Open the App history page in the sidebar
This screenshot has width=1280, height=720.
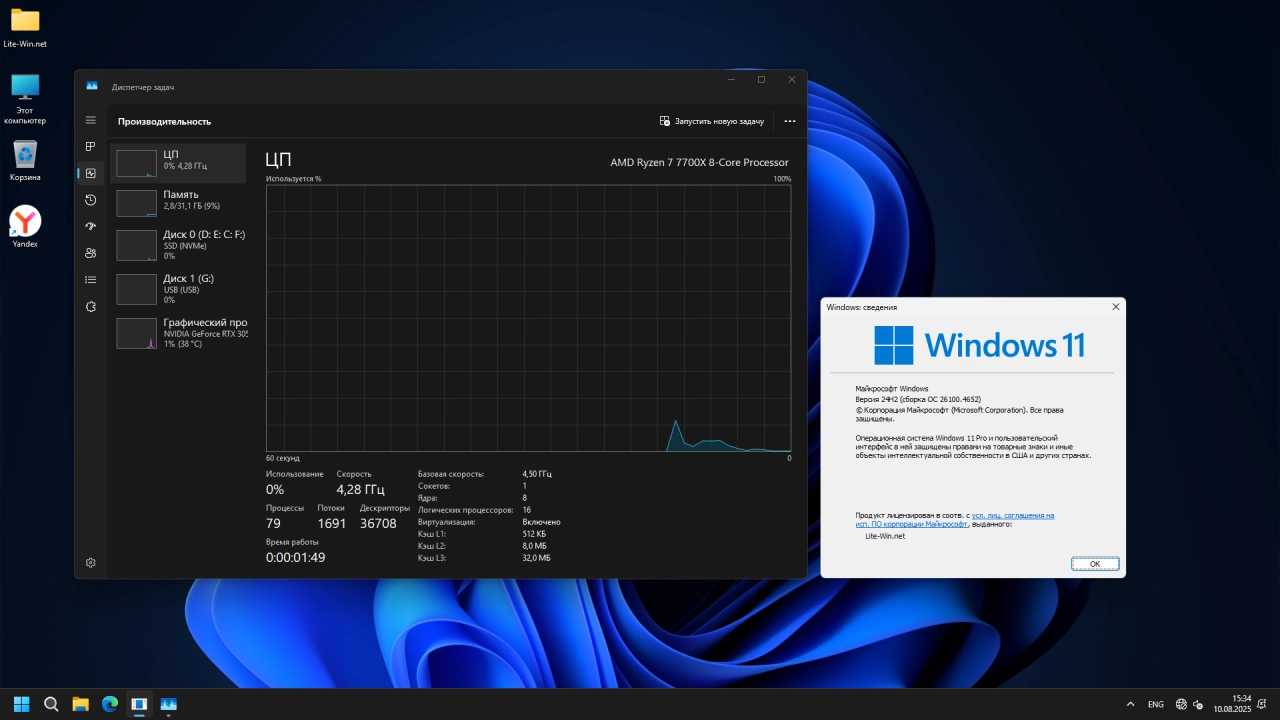click(90, 200)
